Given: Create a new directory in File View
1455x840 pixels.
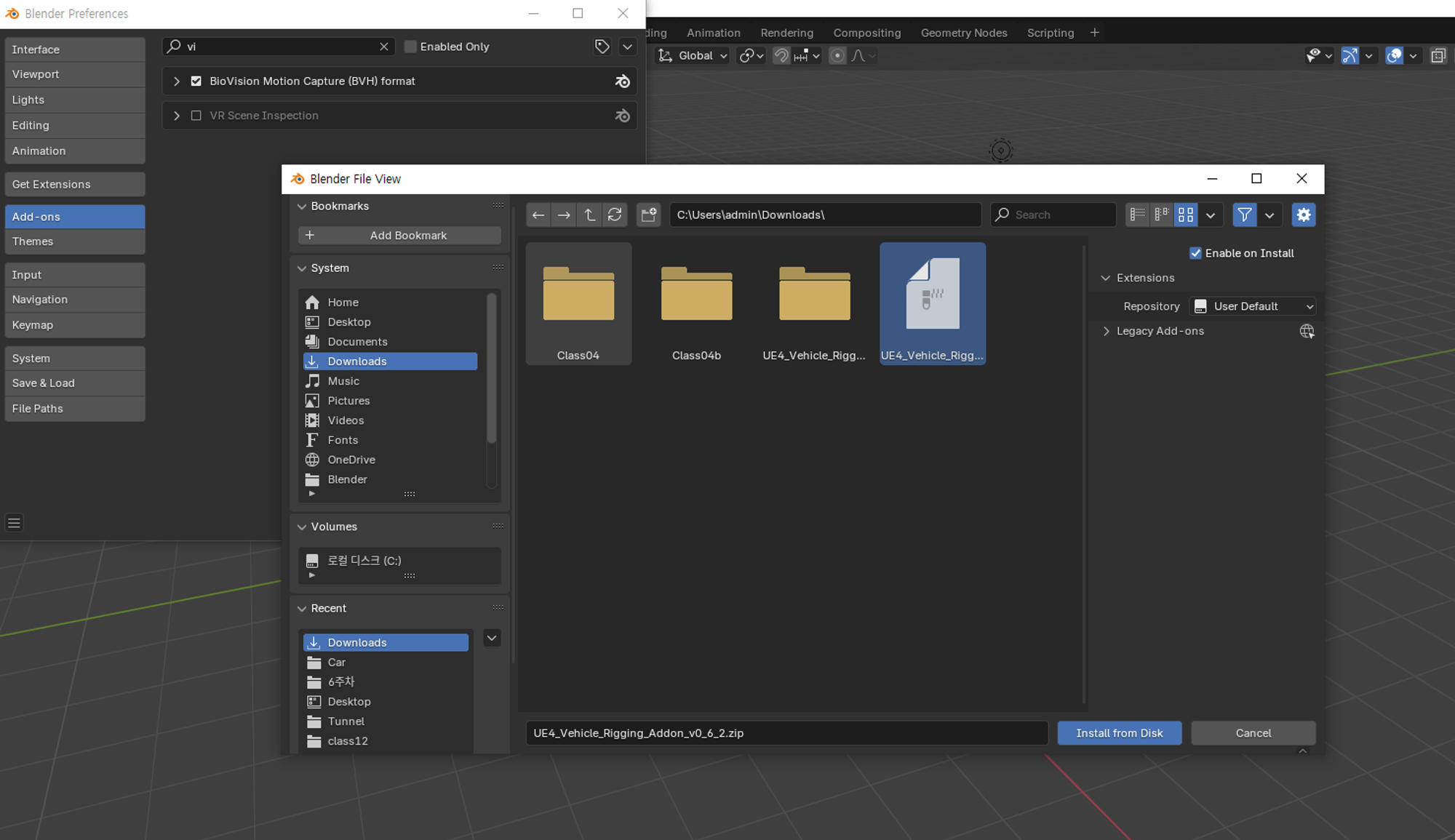Looking at the screenshot, I should pos(648,215).
